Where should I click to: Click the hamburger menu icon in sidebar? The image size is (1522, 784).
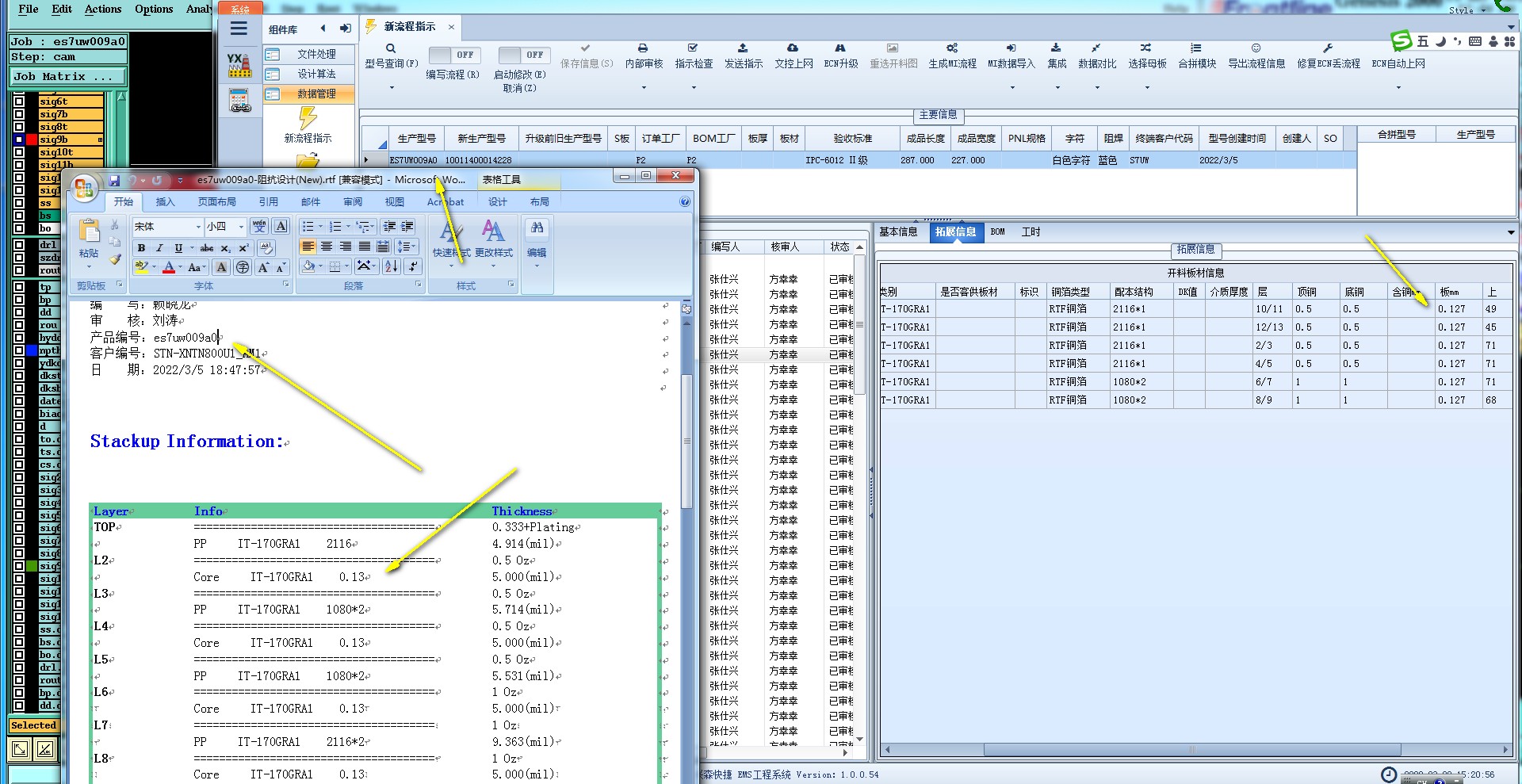pos(239,29)
